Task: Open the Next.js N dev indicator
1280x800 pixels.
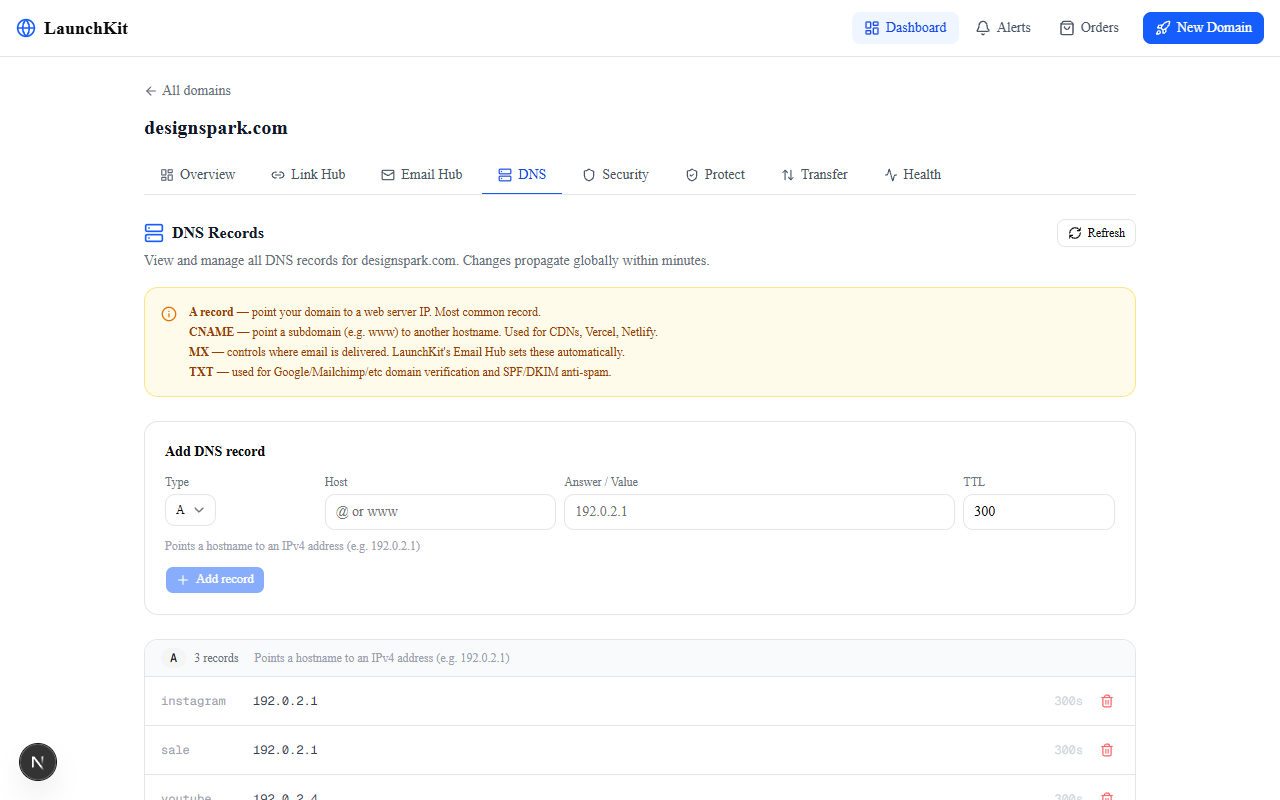Action: (x=38, y=762)
